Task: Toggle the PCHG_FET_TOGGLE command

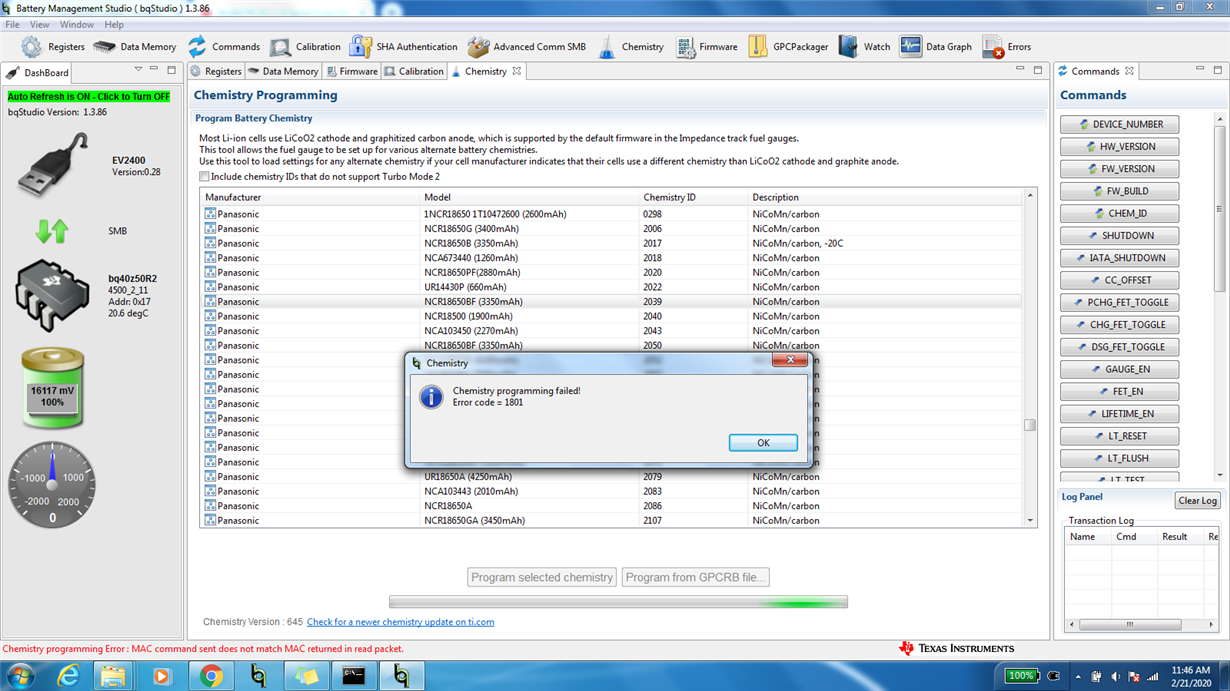Action: click(1119, 302)
